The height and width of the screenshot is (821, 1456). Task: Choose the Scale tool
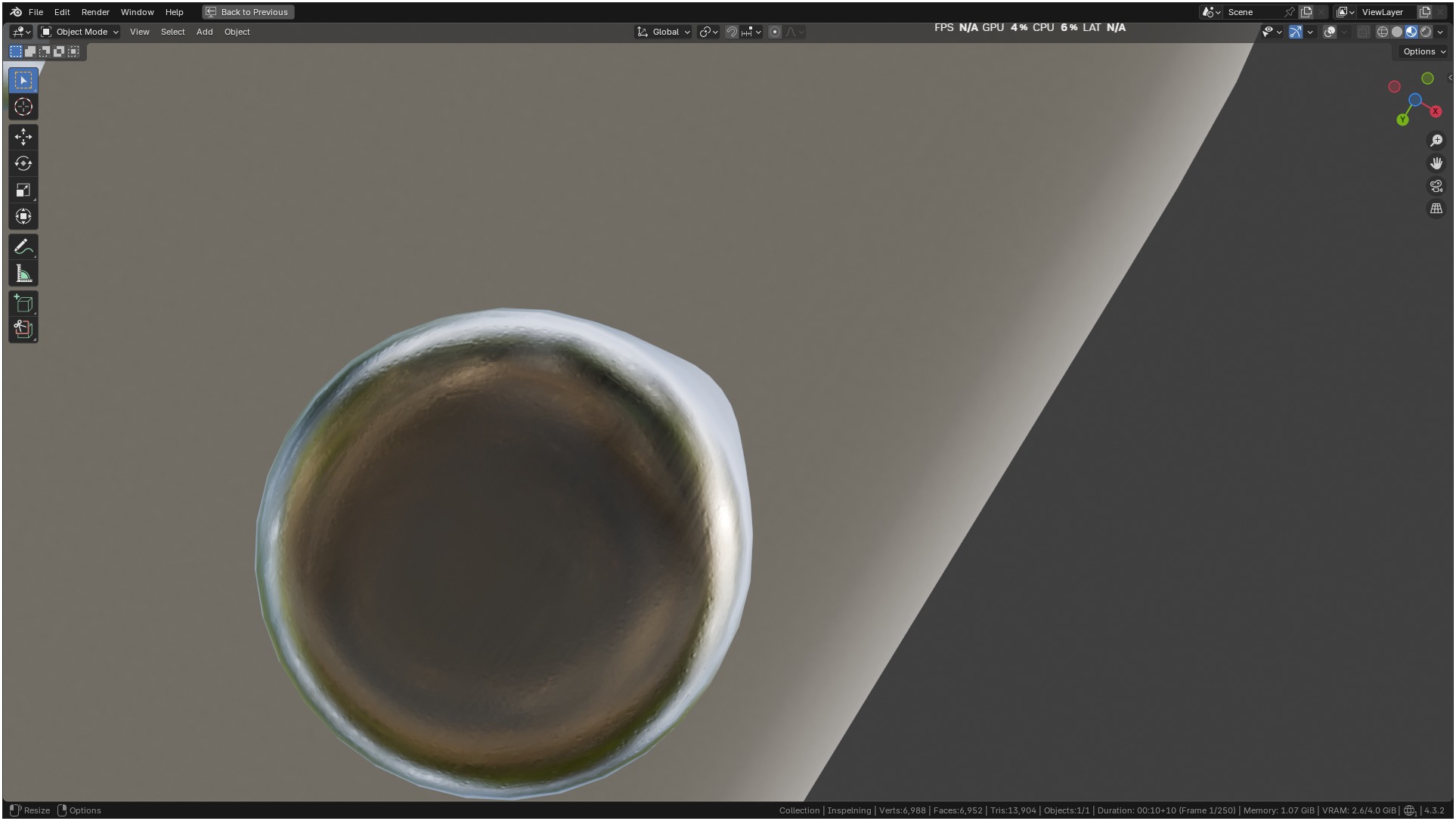coord(23,190)
